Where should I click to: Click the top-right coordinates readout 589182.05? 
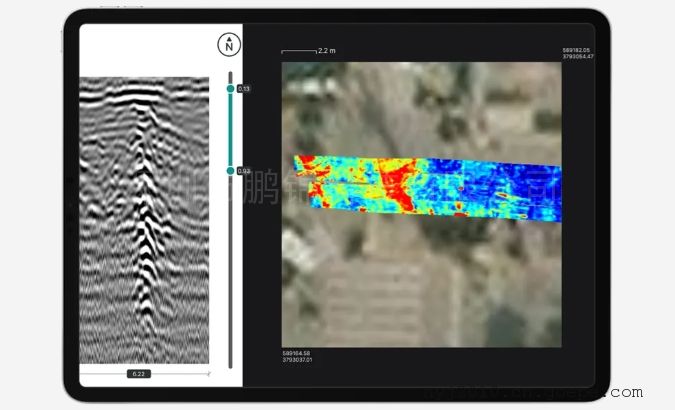click(x=579, y=49)
